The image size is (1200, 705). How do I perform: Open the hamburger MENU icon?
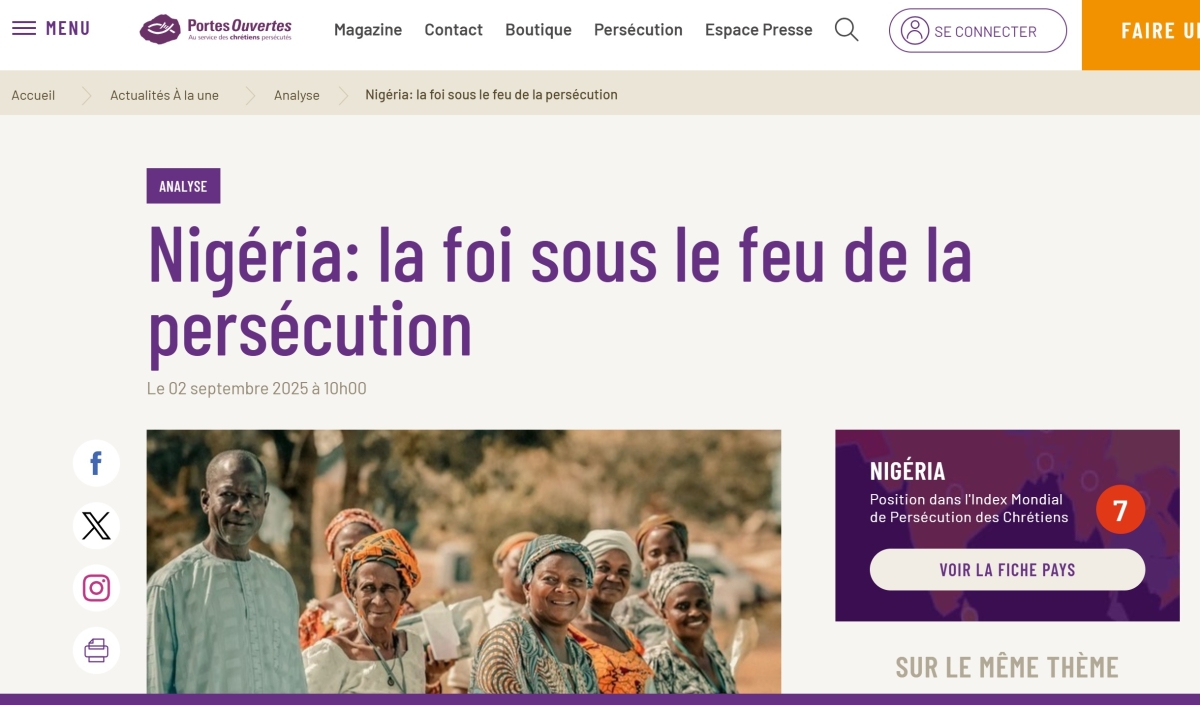[24, 28]
